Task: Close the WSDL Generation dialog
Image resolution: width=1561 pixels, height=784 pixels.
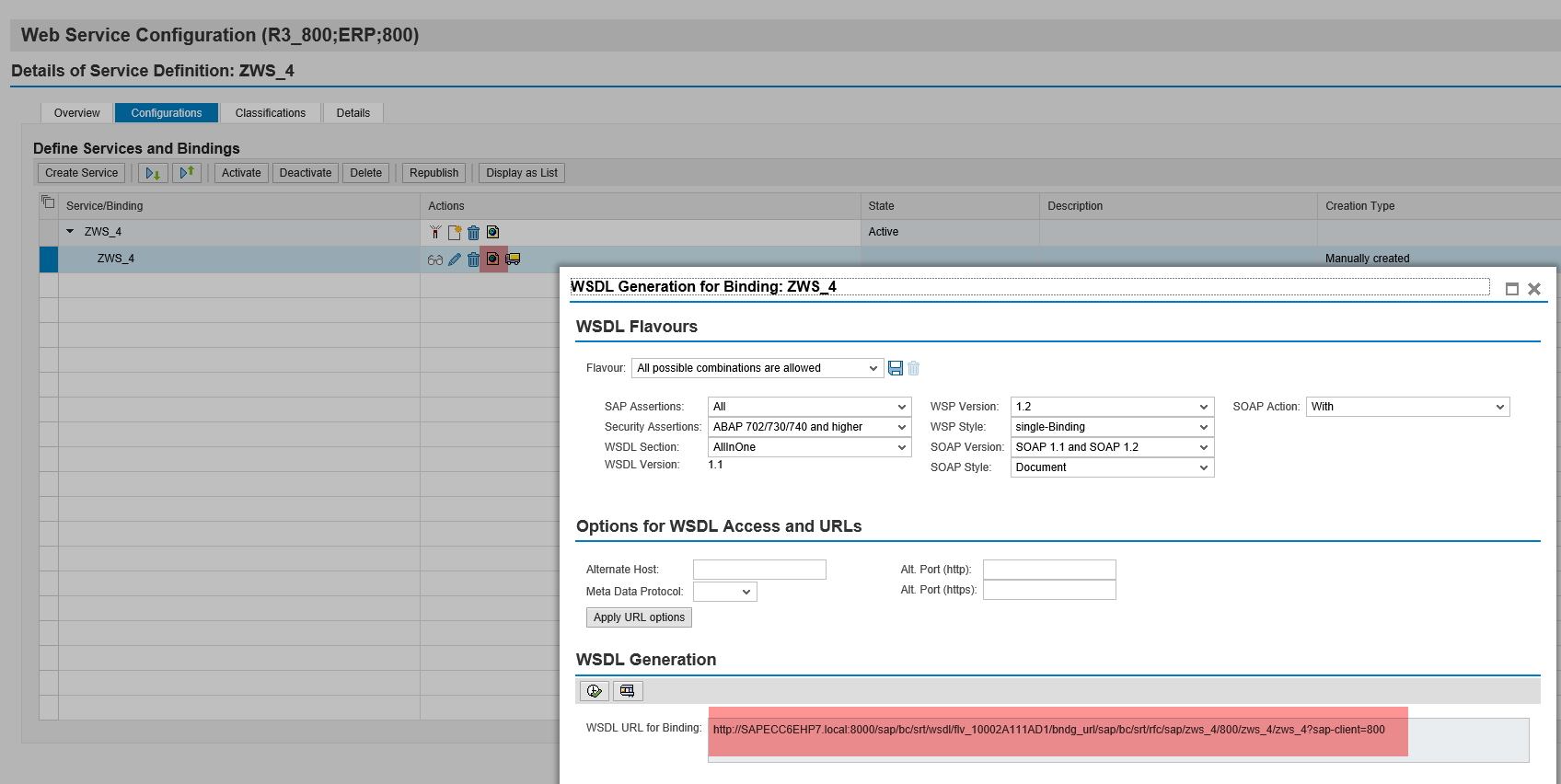Action: (x=1534, y=289)
